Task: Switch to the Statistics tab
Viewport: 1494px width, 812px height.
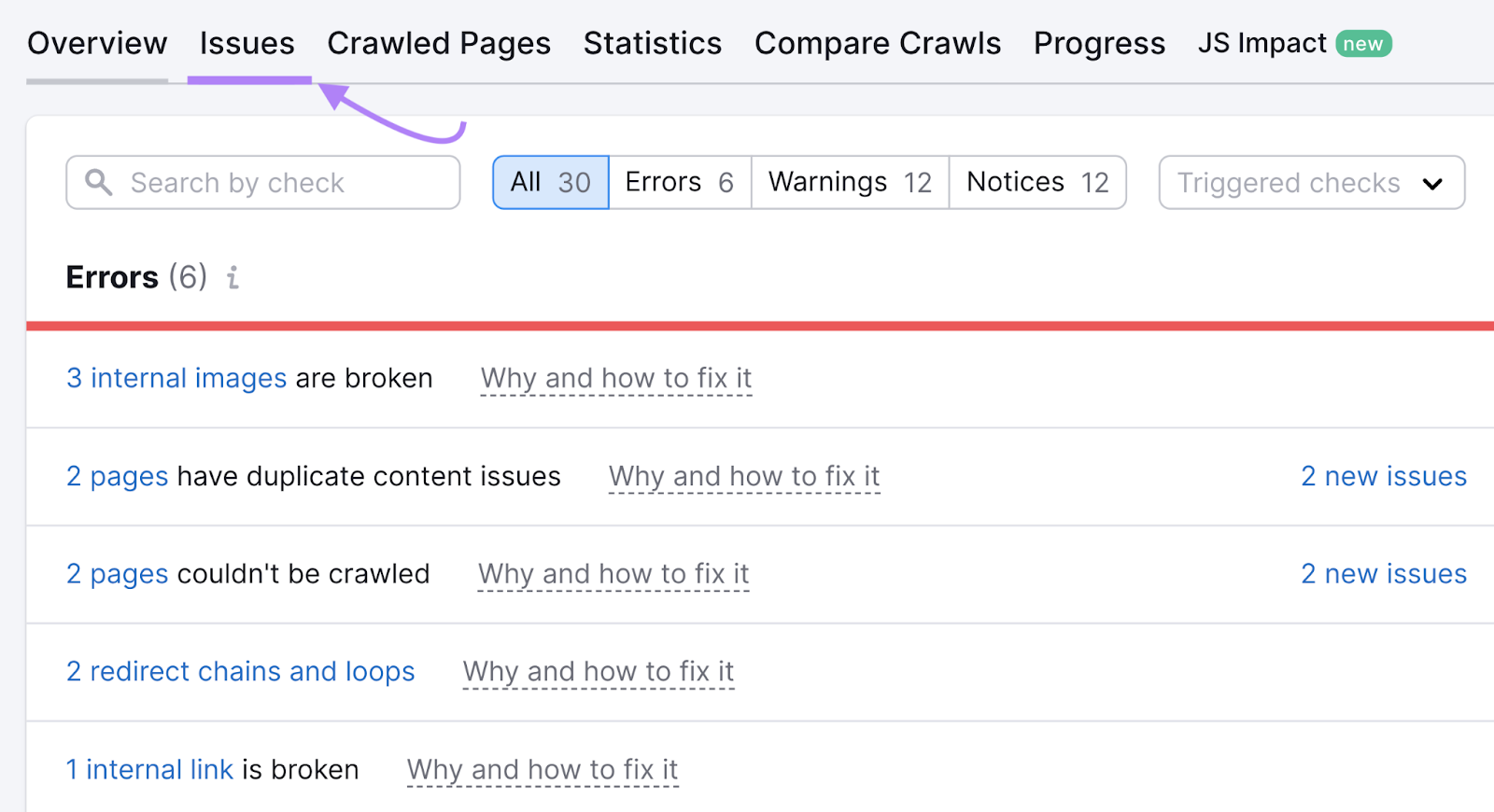Action: pyautogui.click(x=652, y=43)
